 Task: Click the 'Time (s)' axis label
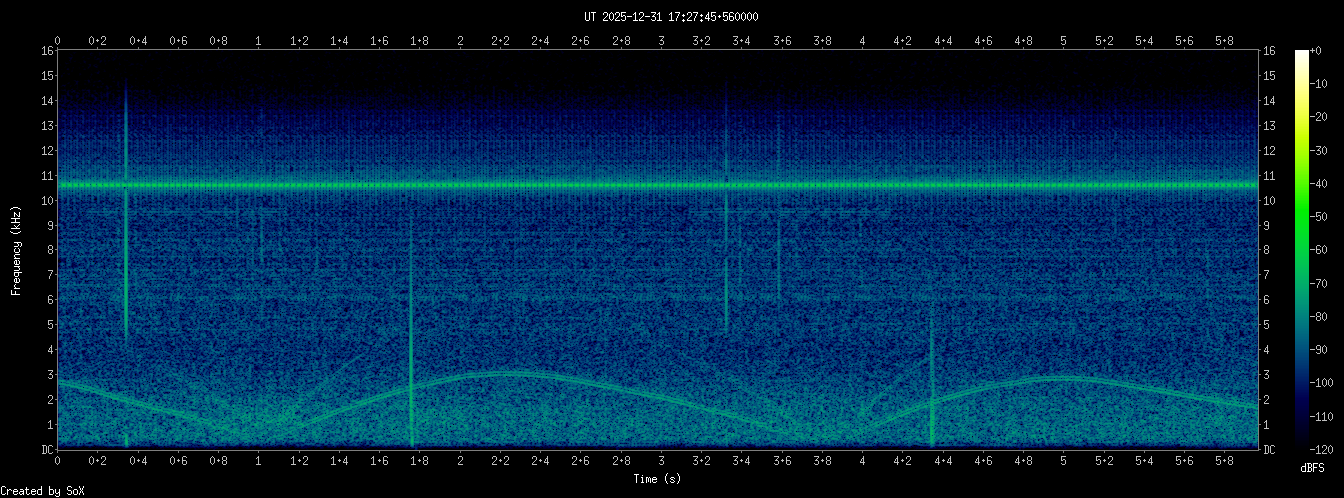click(x=658, y=479)
